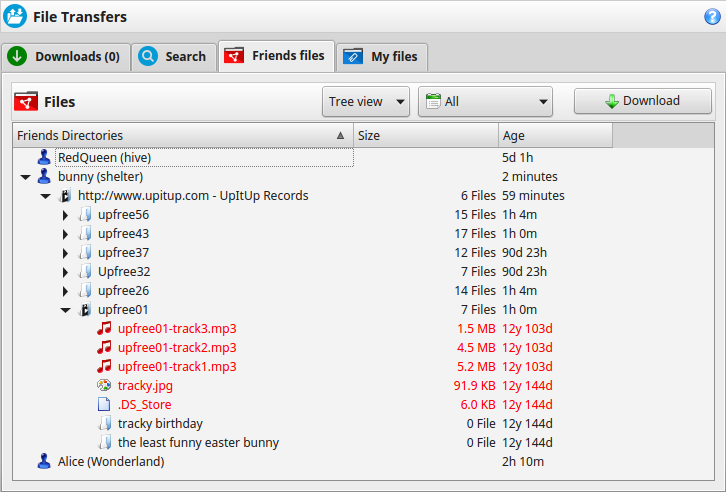The width and height of the screenshot is (726, 492).
Task: Click Alice (Wonderland) person icon
Action: pos(44,461)
